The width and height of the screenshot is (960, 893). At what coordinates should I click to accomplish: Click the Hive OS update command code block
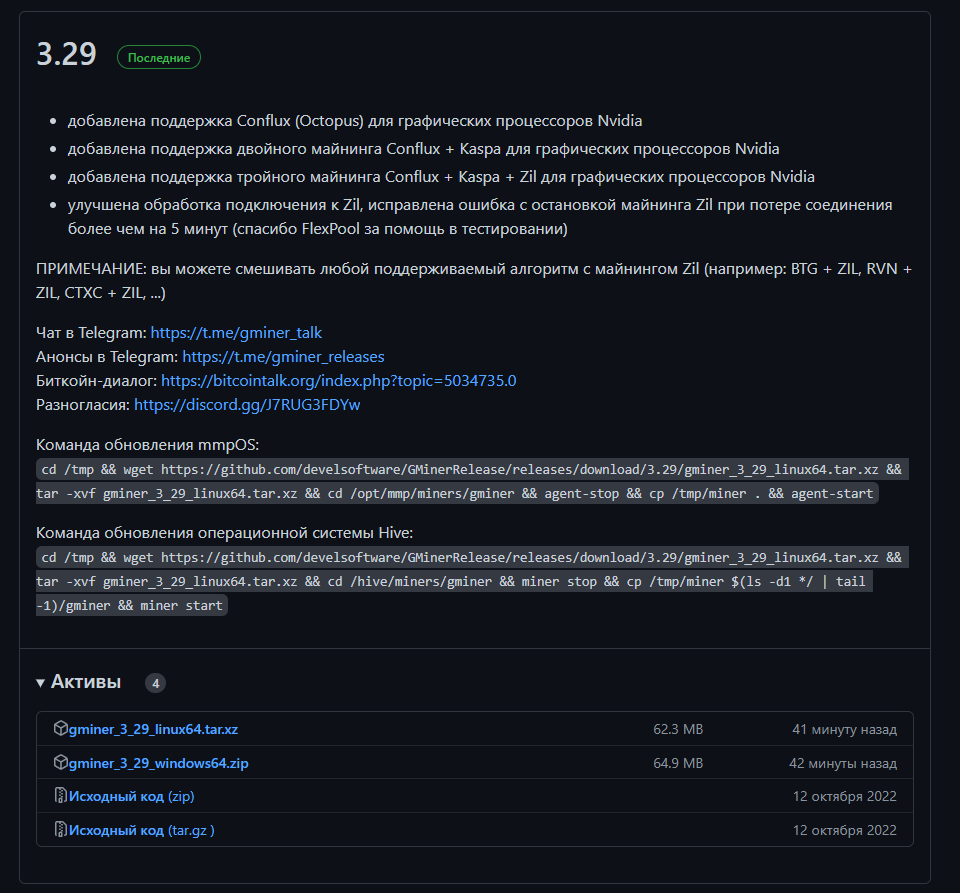[472, 581]
